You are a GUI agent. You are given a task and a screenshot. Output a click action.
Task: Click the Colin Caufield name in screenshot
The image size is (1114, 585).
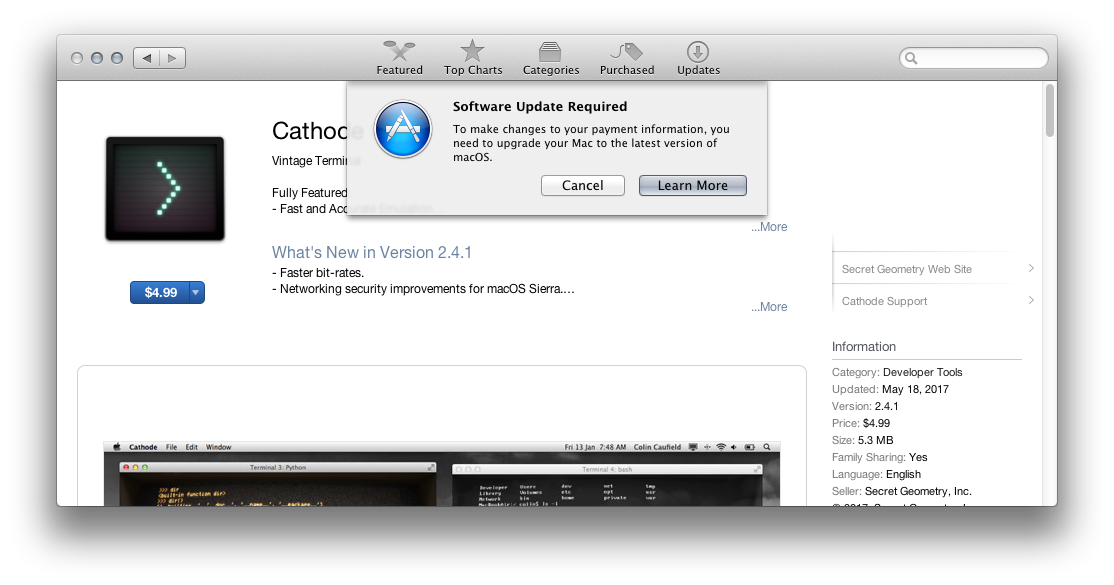(x=657, y=447)
